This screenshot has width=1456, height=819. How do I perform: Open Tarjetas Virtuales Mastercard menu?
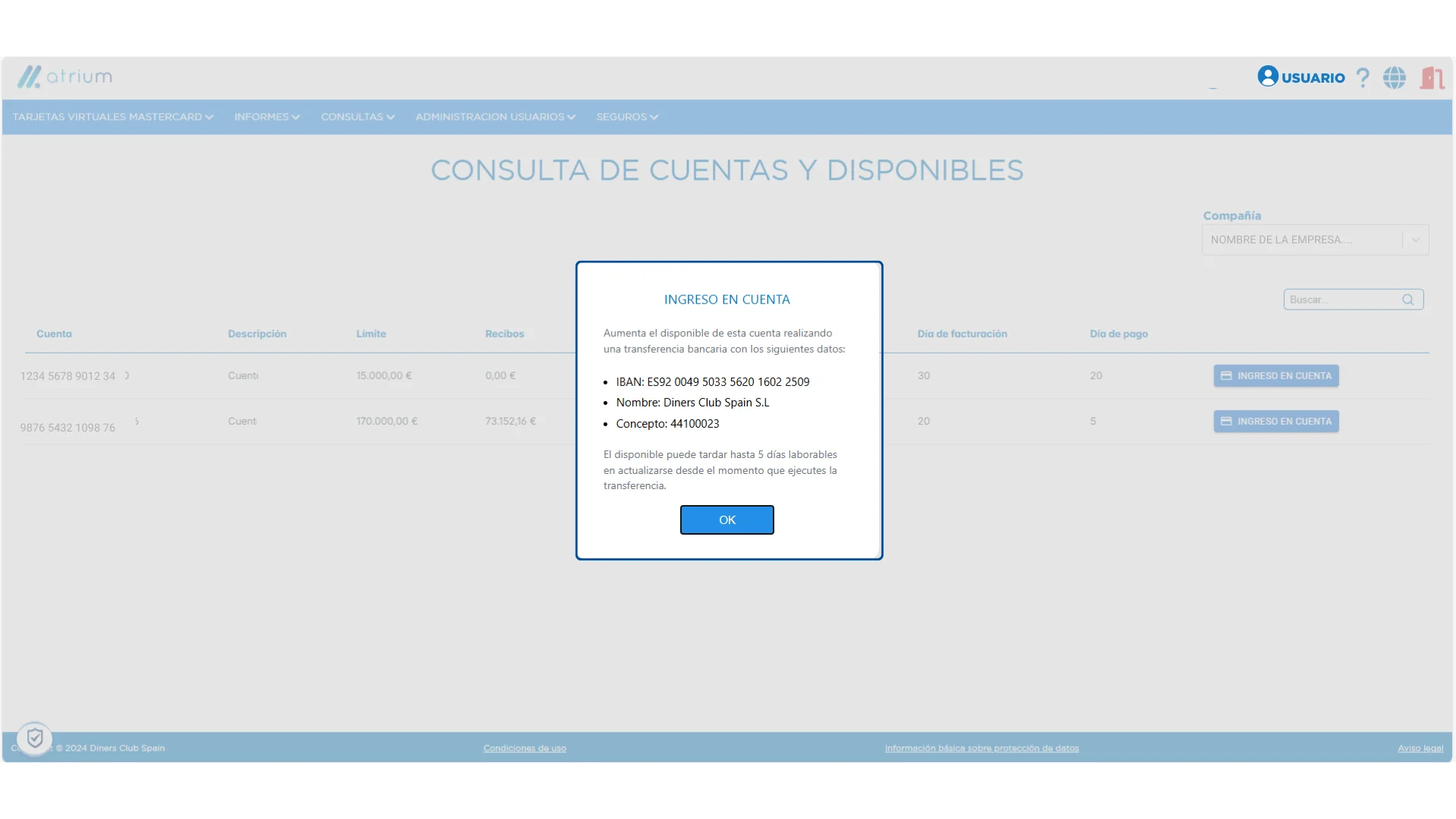(113, 117)
